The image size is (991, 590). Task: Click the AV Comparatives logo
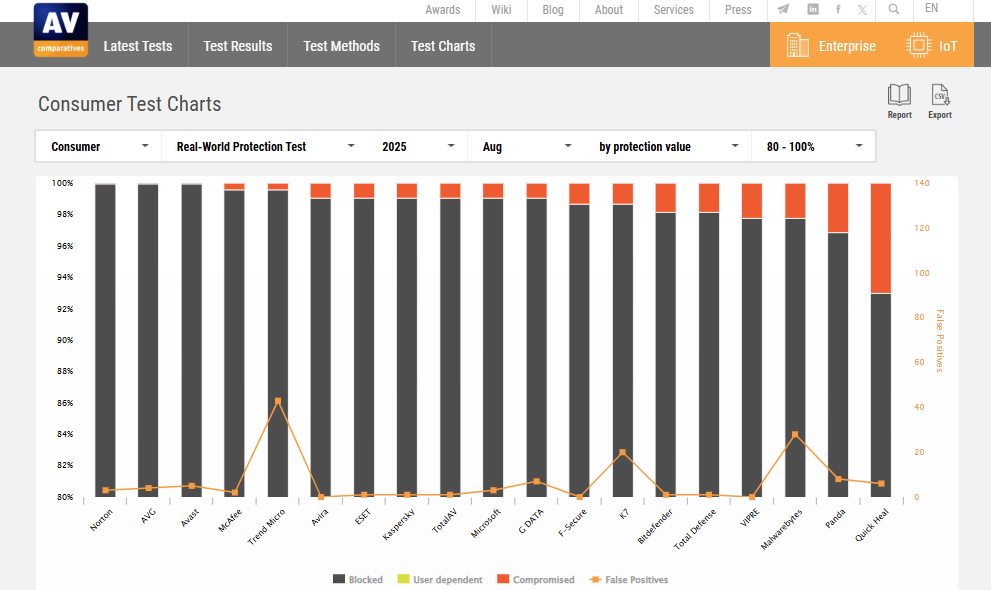[x=61, y=30]
